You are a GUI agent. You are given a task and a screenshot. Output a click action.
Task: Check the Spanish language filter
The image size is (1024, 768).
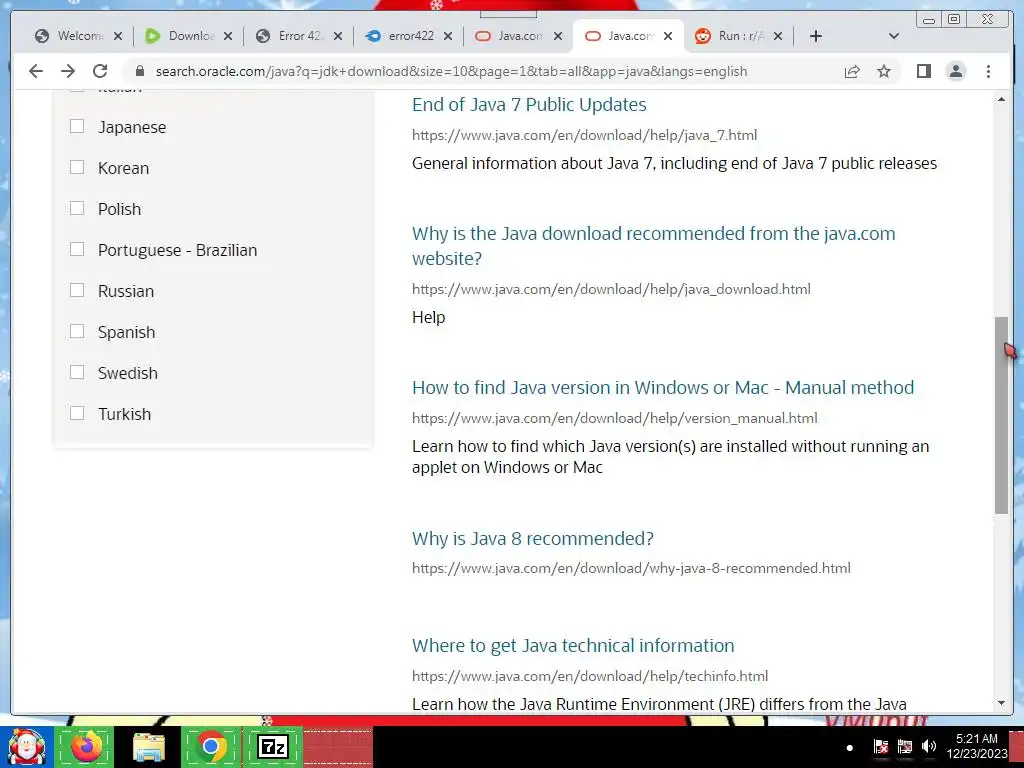pos(77,331)
